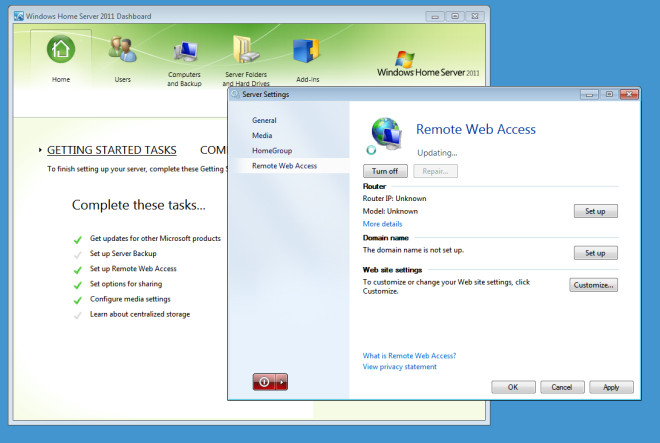Open Learn about centralized storage task
This screenshot has height=443, width=660.
click(140, 314)
